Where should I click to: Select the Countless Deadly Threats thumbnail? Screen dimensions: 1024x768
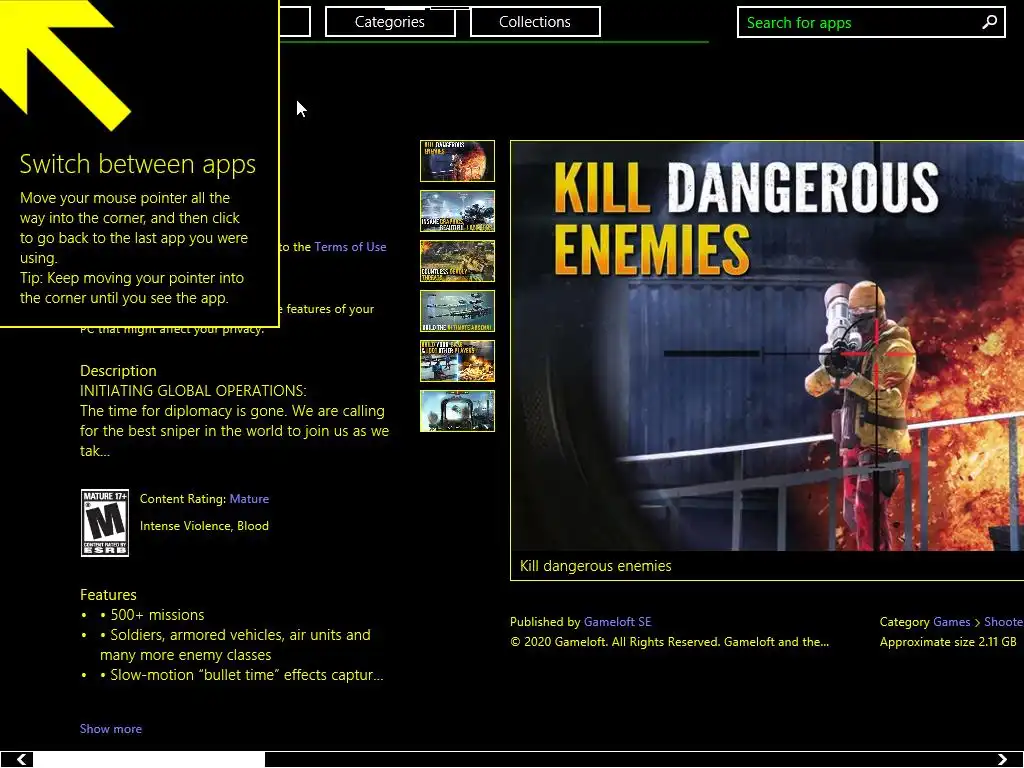coord(457,261)
